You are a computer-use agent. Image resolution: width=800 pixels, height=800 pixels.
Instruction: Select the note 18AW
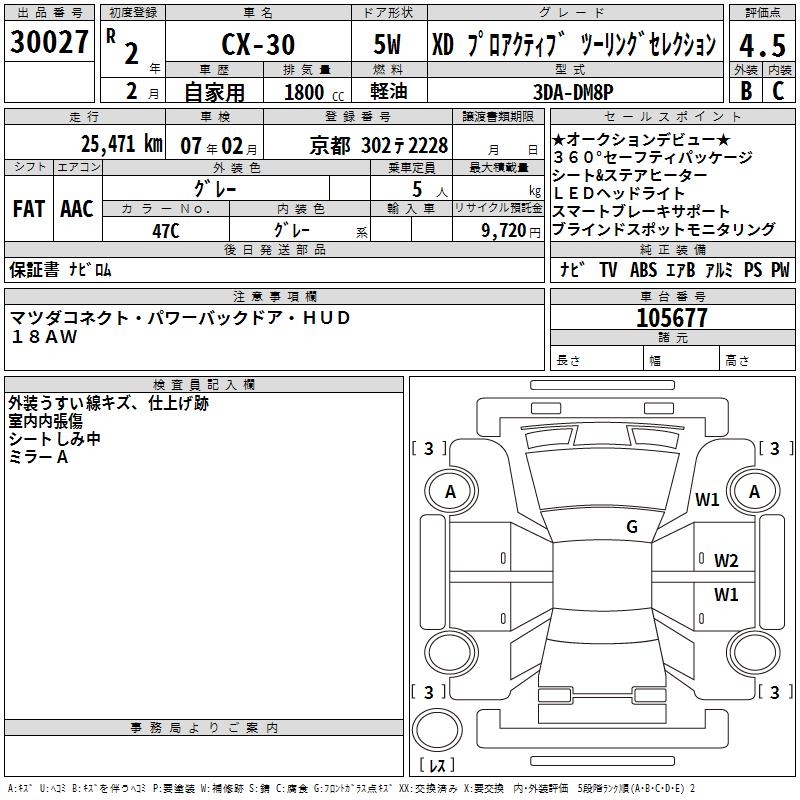click(x=44, y=337)
